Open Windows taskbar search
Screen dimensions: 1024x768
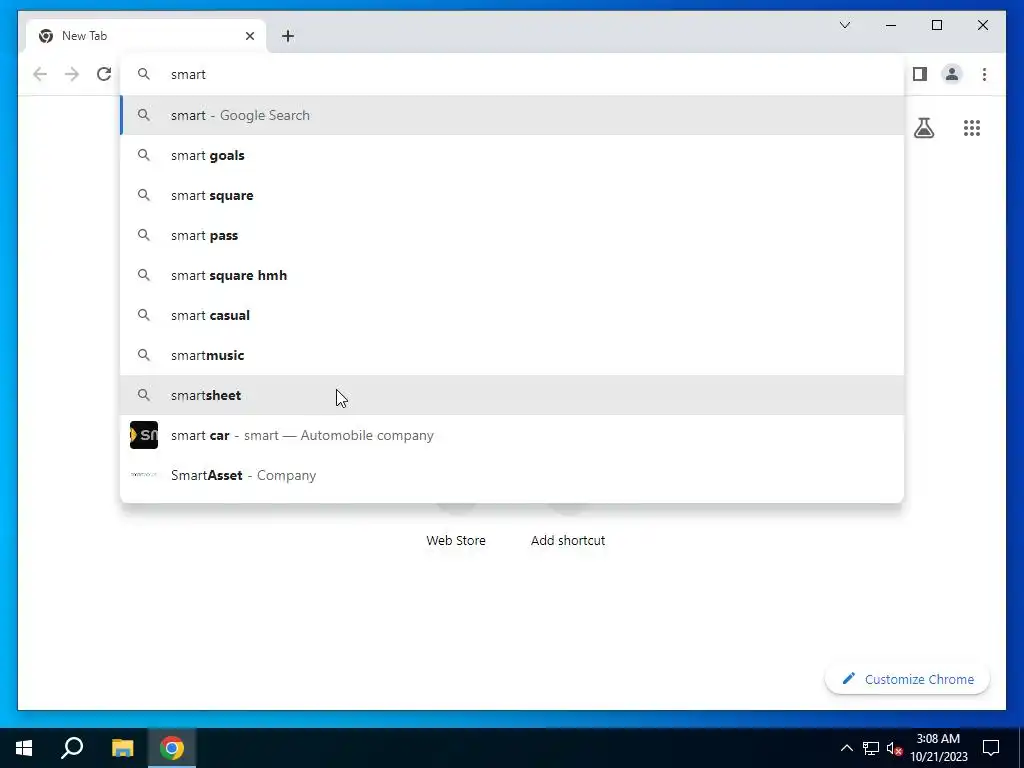coord(72,748)
